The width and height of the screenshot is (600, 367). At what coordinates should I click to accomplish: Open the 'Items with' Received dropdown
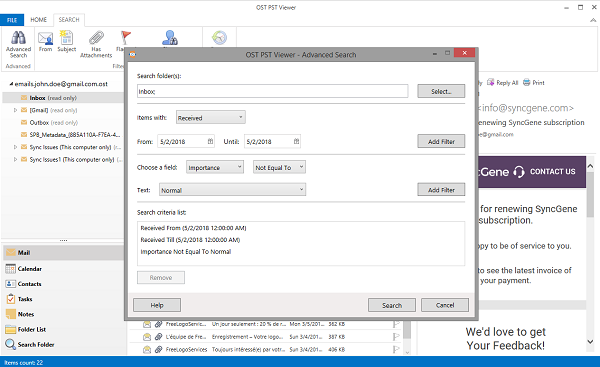[x=210, y=117]
